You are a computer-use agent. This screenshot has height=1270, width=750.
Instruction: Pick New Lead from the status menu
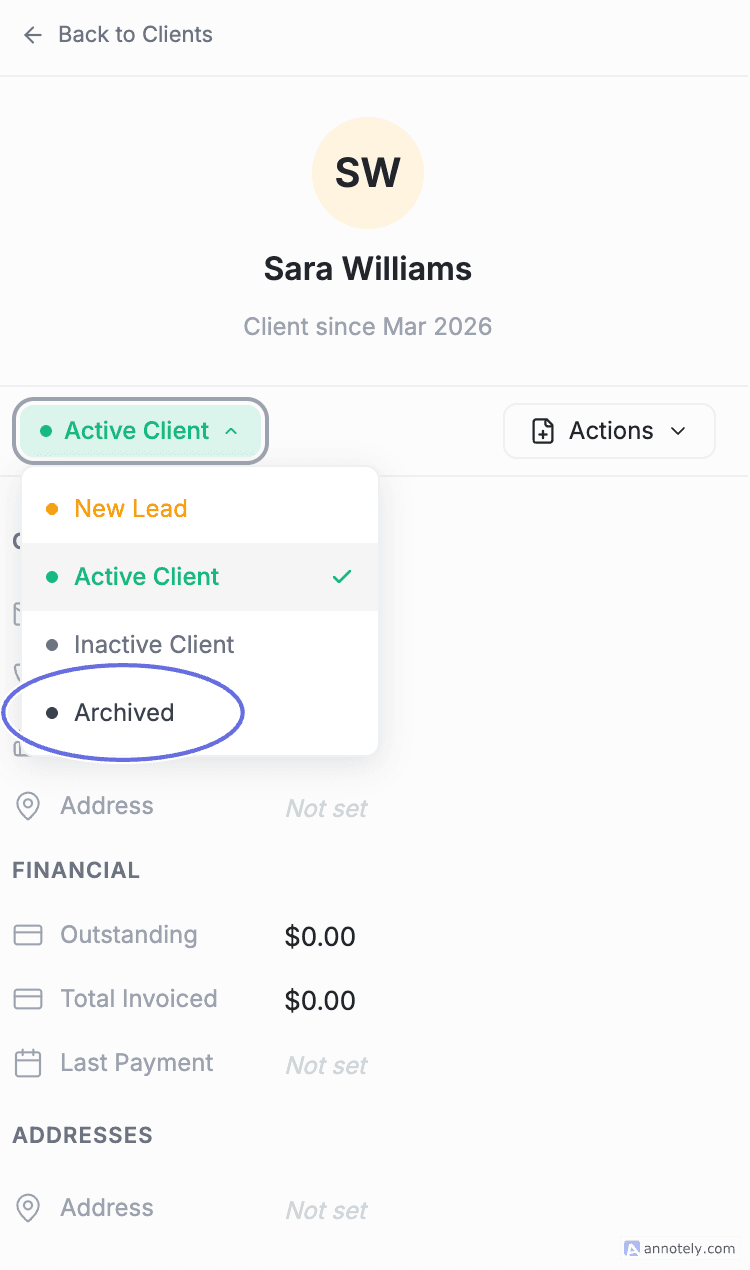click(x=130, y=509)
